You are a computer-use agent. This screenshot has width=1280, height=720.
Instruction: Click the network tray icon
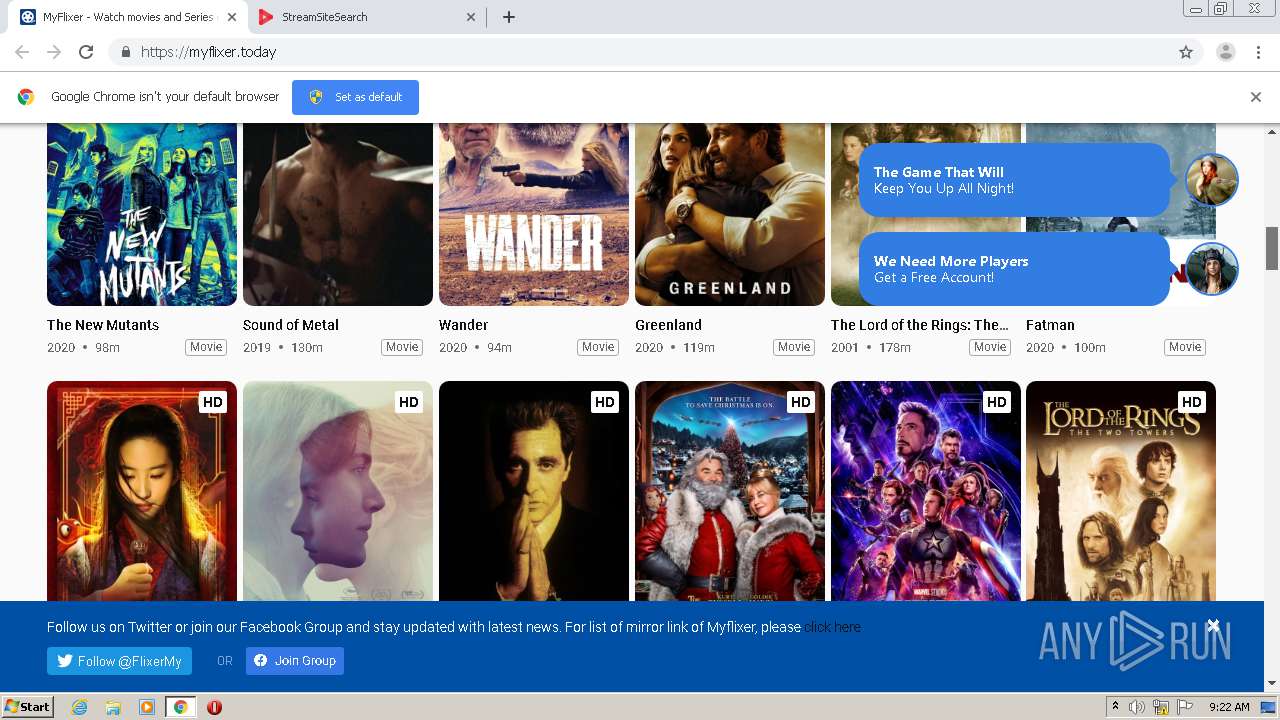(x=1161, y=707)
